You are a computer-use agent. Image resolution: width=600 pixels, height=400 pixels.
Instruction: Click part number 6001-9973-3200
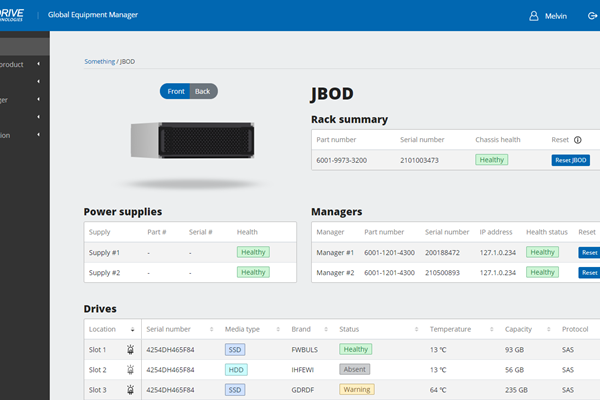pyautogui.click(x=341, y=160)
